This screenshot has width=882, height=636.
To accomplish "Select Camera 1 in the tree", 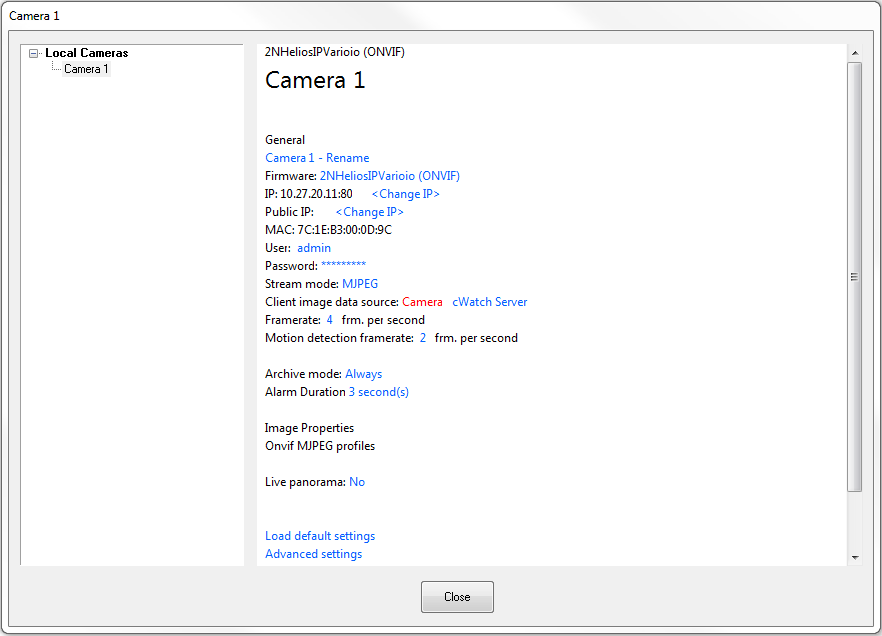I will (x=86, y=69).
